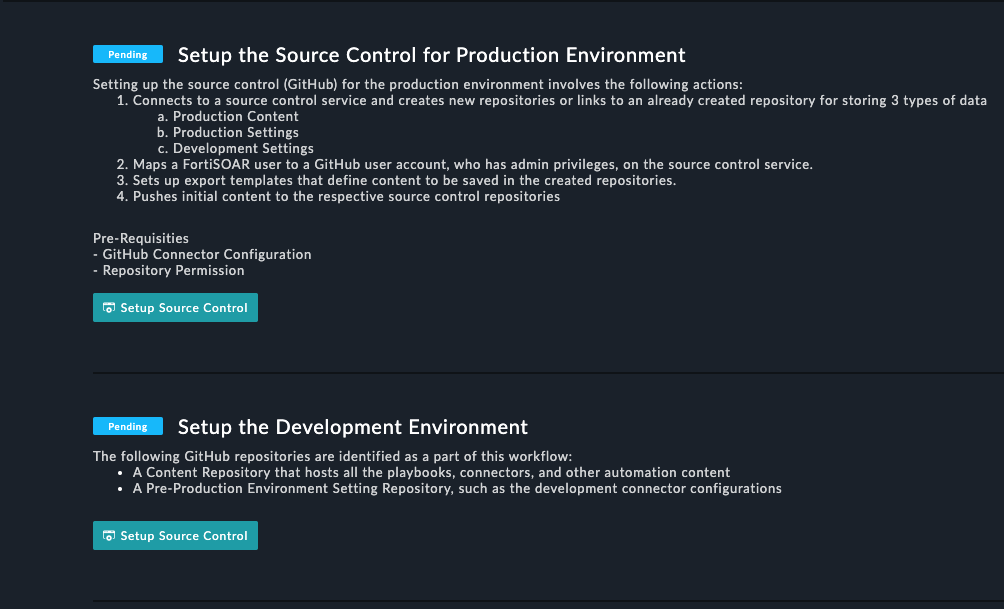Viewport: 1004px width, 609px height.
Task: Click the 'Production Content' list item
Action: [x=235, y=116]
